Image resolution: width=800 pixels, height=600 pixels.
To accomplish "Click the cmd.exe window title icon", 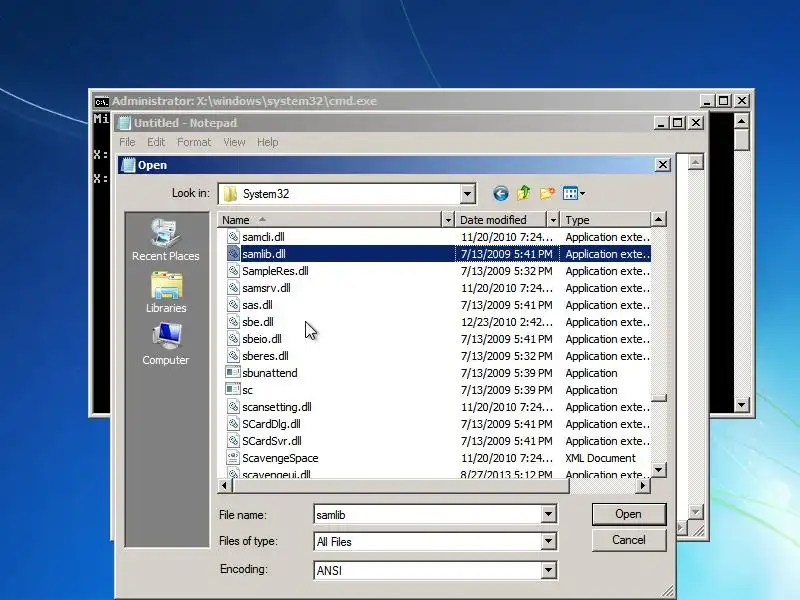I will click(x=102, y=102).
